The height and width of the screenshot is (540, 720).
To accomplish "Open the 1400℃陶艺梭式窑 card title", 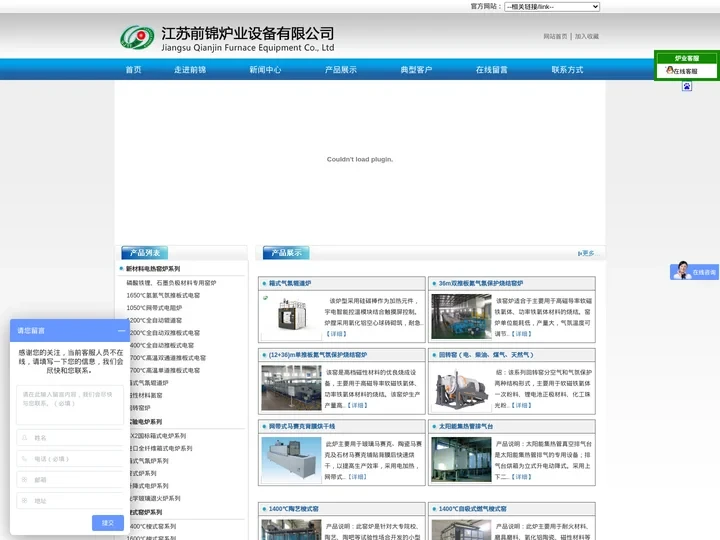I will click(294, 509).
